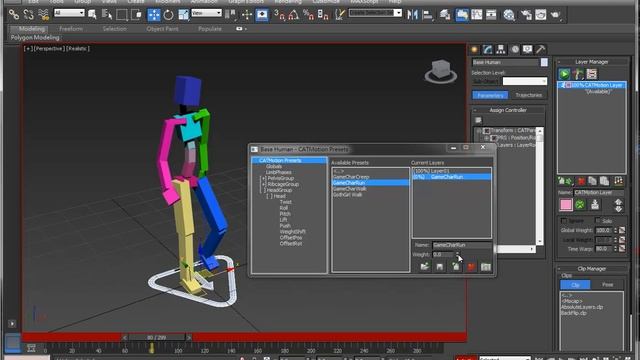640x360 pixels.
Task: Click the Global Weight stepper arrows
Action: pos(616,230)
